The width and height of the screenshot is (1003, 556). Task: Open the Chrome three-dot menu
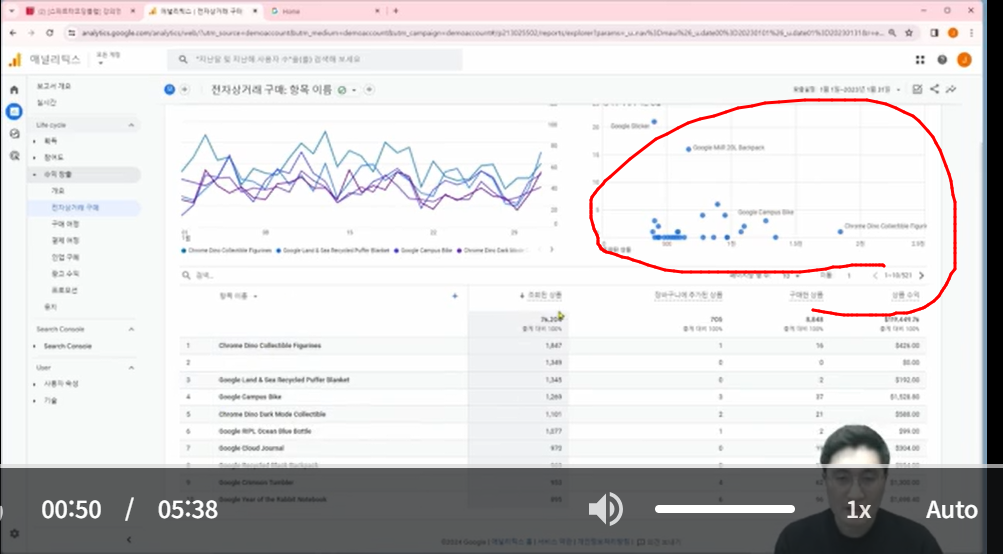coord(971,33)
